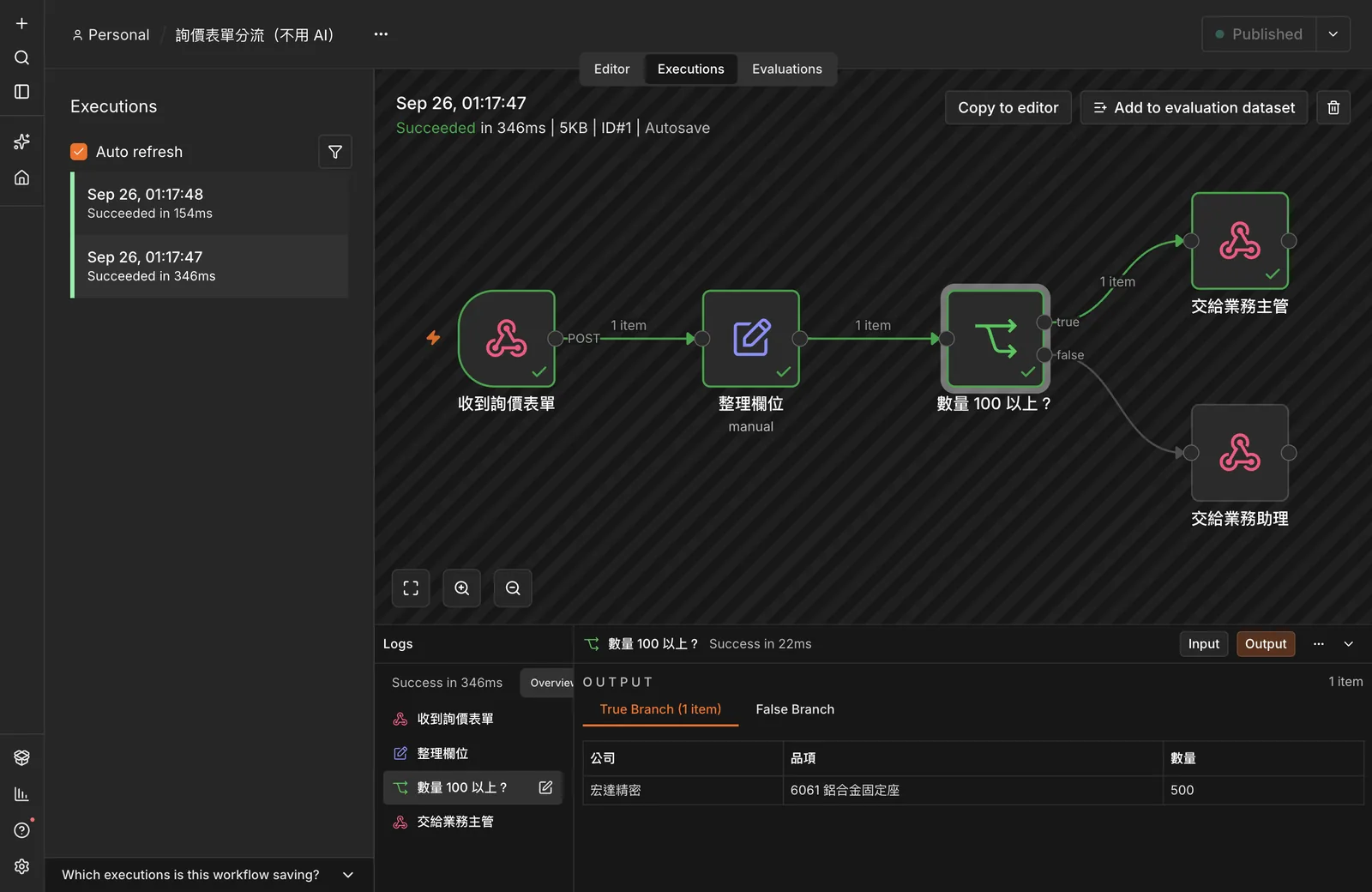The image size is (1372, 892).
Task: Fit the workflow canvas to view
Action: point(411,588)
